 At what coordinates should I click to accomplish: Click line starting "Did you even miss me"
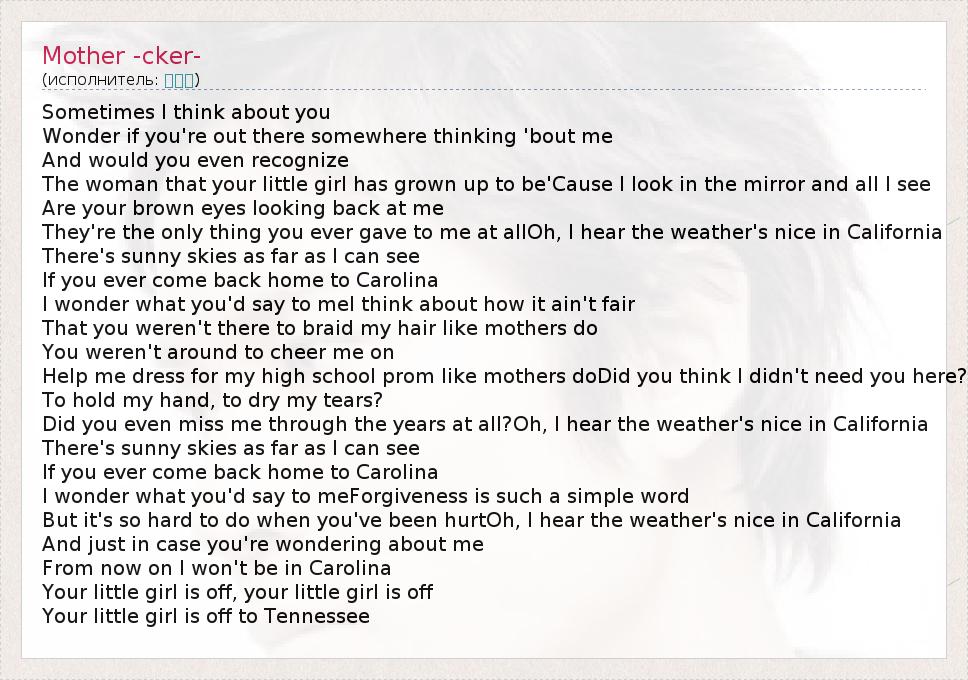pos(485,424)
